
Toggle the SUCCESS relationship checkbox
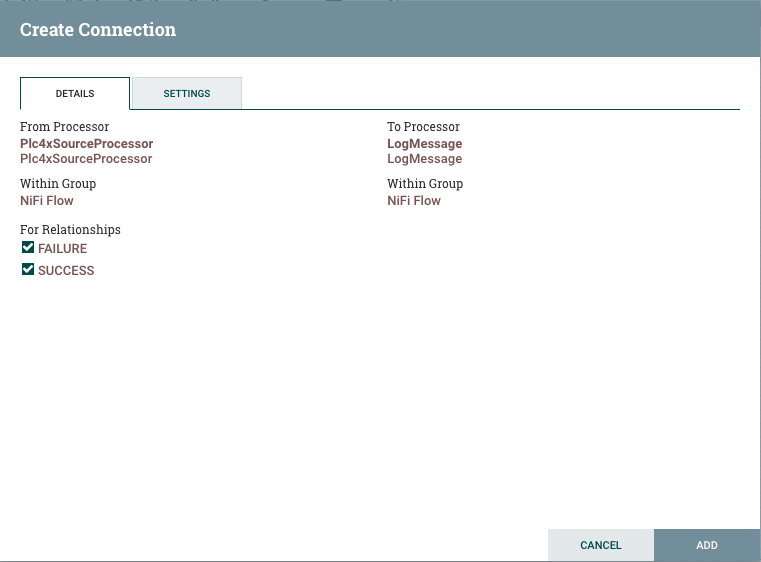coord(28,270)
